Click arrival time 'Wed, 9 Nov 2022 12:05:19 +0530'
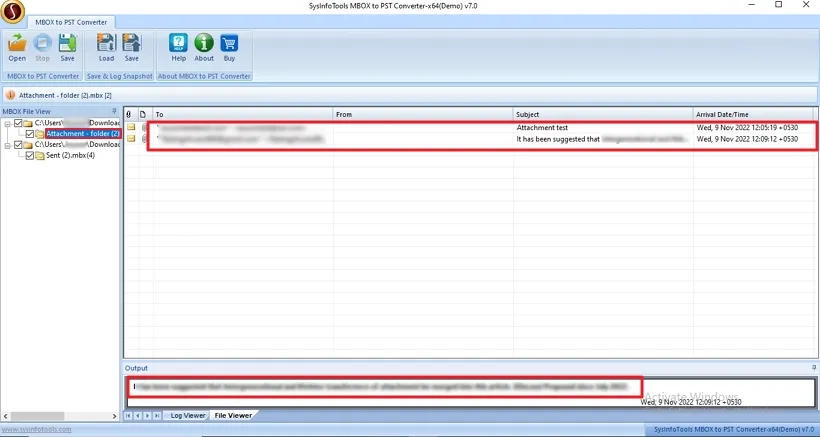 [747, 128]
